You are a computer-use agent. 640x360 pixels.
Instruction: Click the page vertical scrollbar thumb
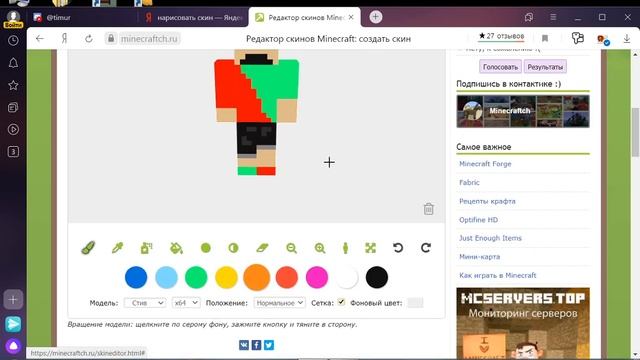click(635, 132)
